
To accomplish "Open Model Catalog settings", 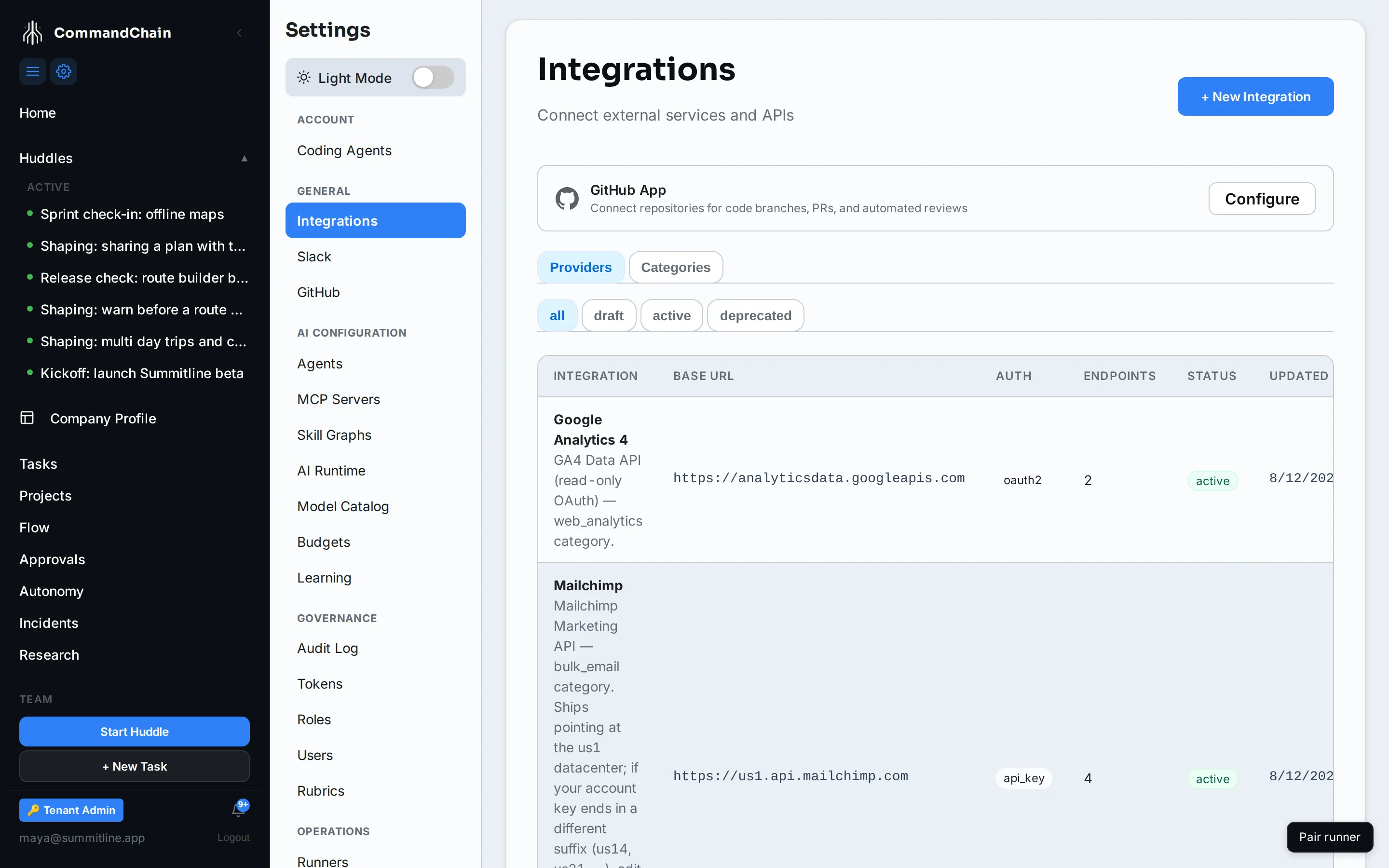I will [x=375, y=506].
